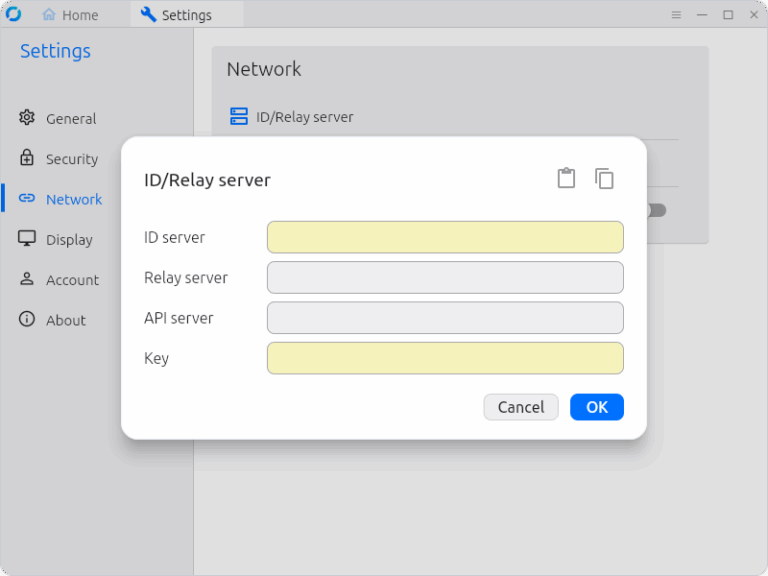Viewport: 768px width, 576px height.
Task: Click the ID server text field
Action: [x=445, y=237]
